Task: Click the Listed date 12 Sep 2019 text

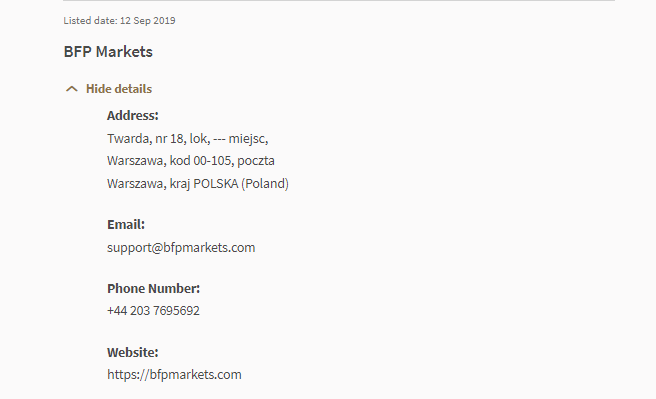Action: (119, 20)
